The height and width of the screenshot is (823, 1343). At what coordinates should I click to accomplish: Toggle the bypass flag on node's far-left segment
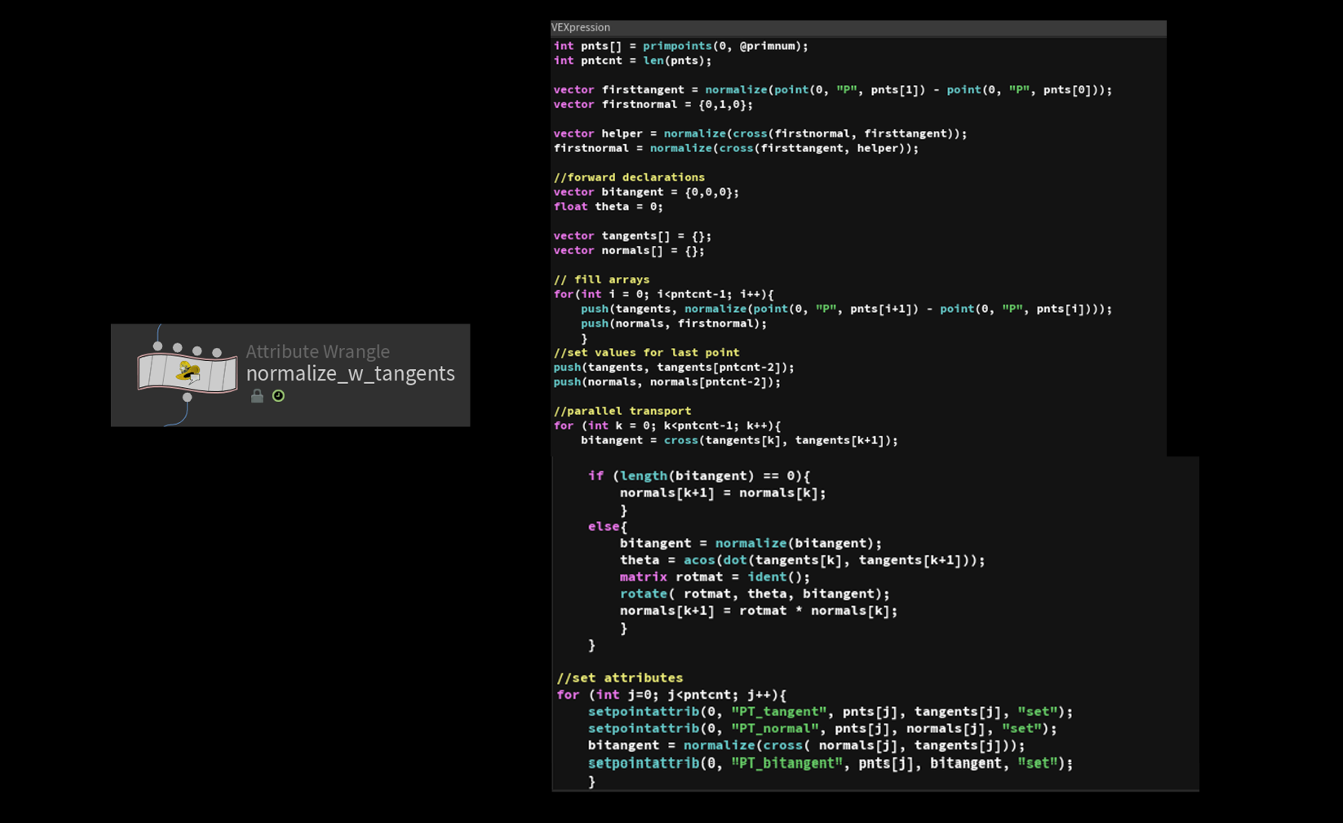[x=146, y=372]
